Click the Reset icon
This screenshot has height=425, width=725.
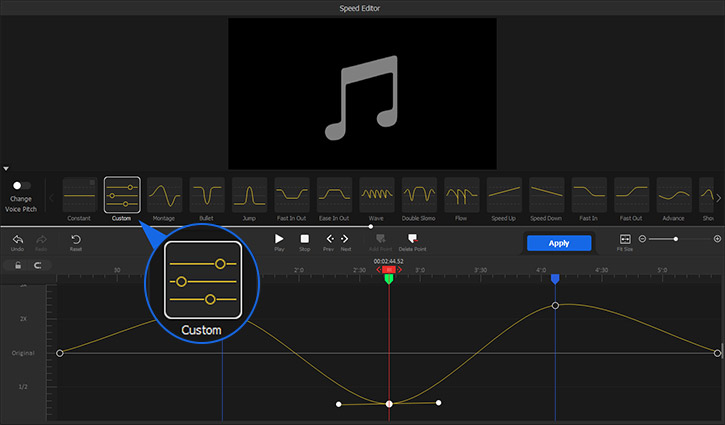click(x=76, y=239)
